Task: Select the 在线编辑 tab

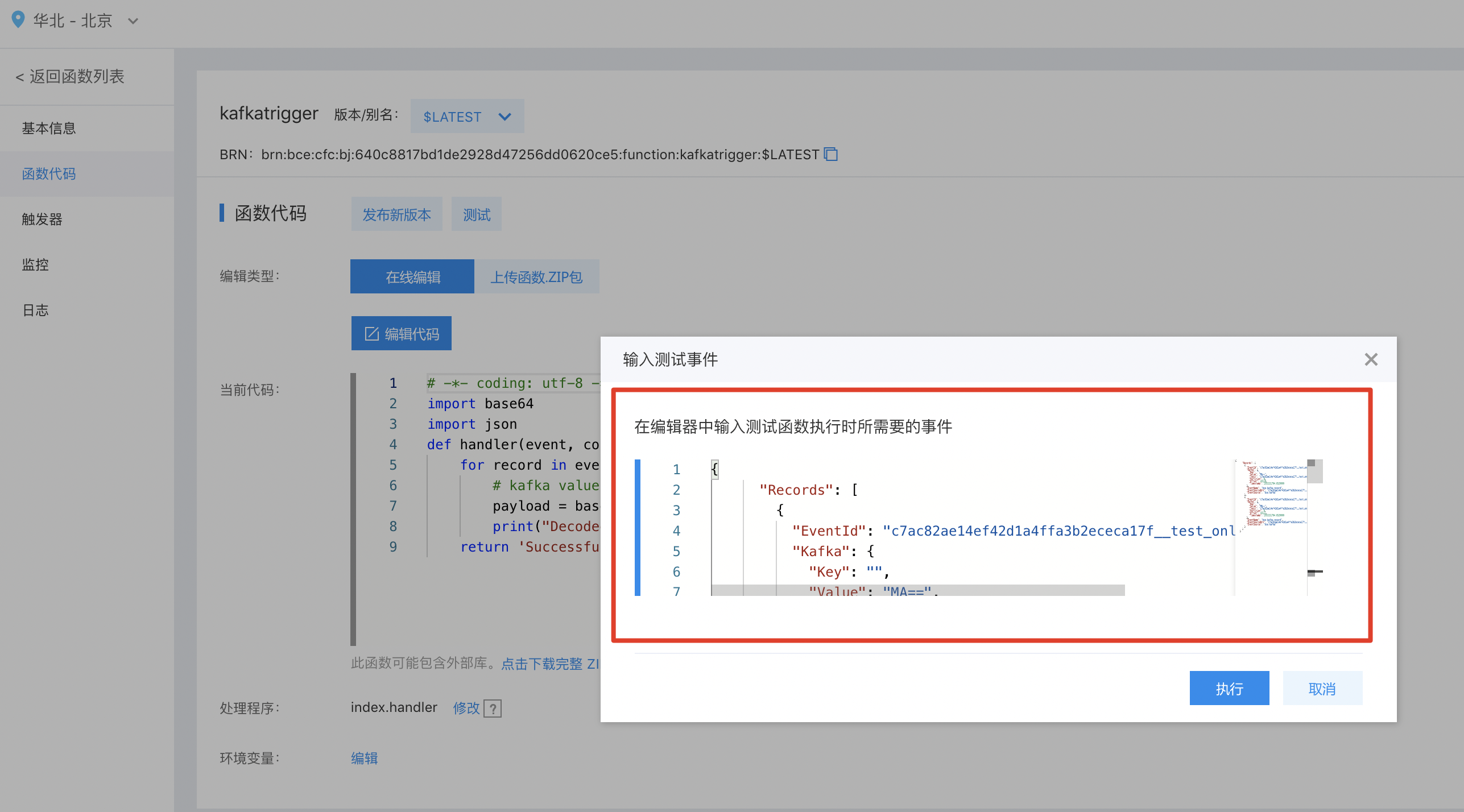Action: (x=412, y=277)
